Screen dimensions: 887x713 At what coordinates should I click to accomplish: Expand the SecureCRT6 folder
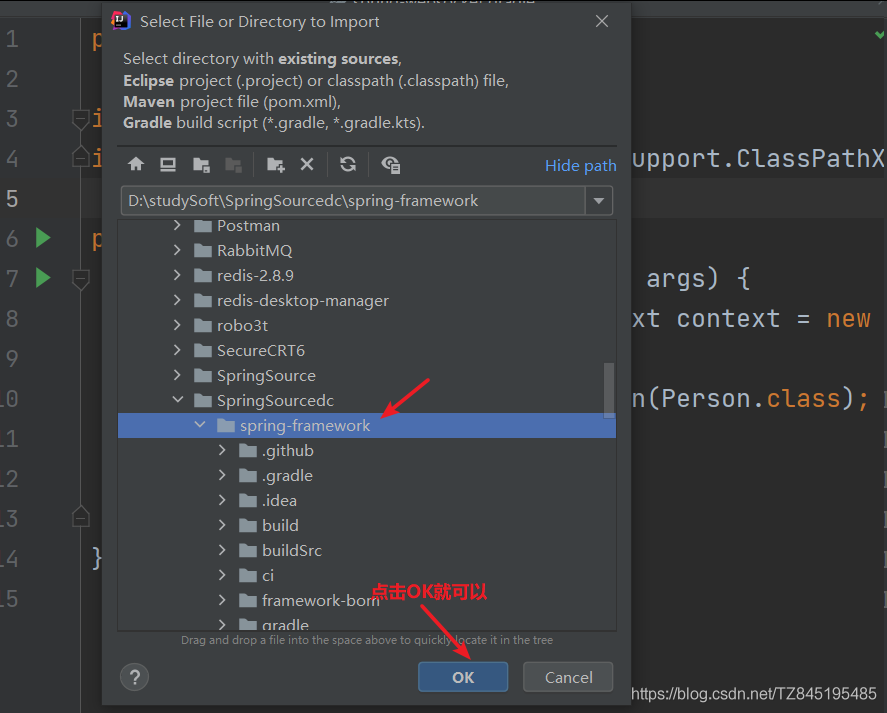tap(177, 350)
